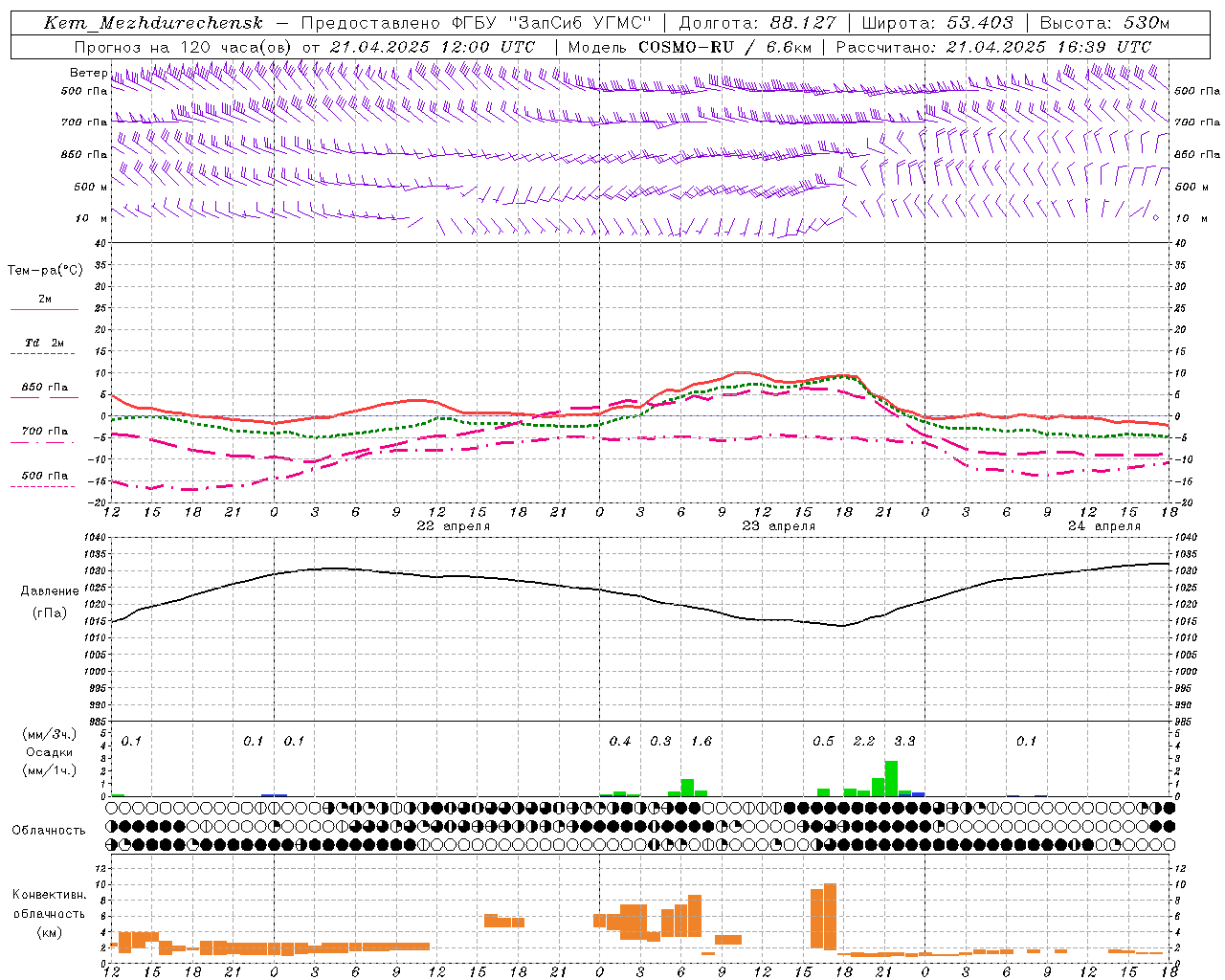Viewport: 1225px width, 980px height.
Task: Click the 500 гПа temperature legend dashed line
Action: coord(44,486)
